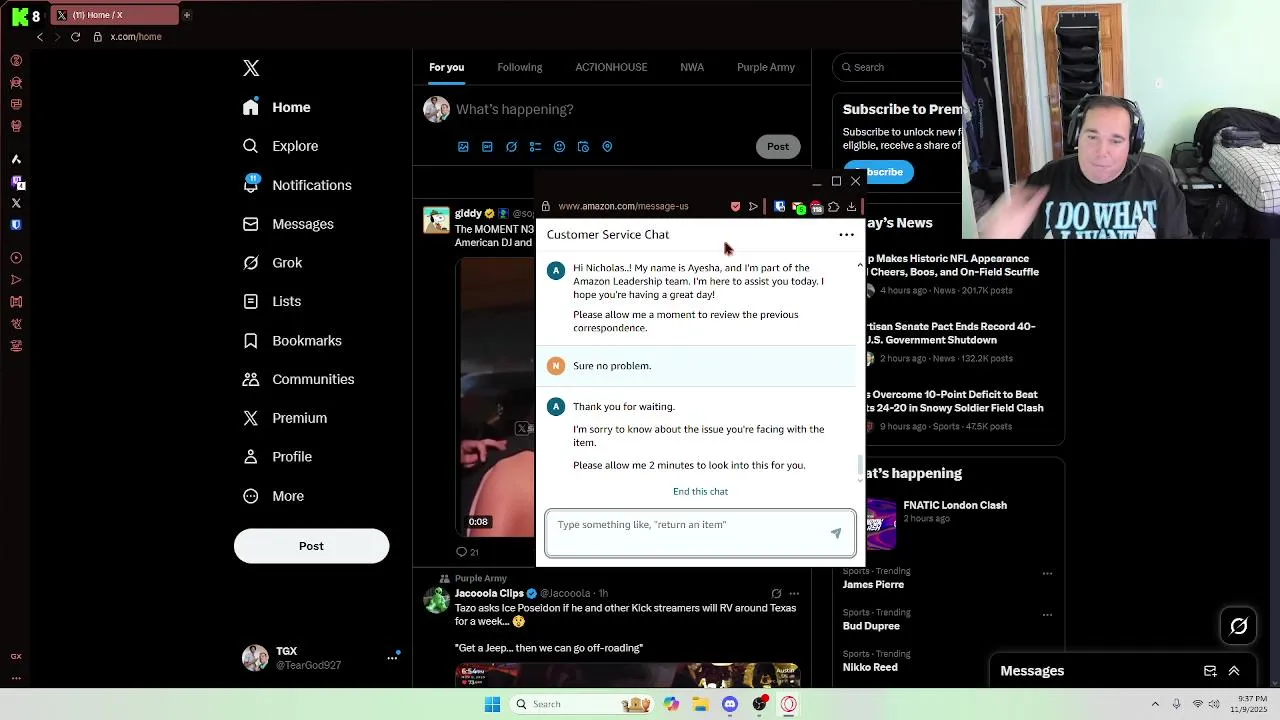Go back in browser history
Image resolution: width=1280 pixels, height=720 pixels.
[40, 37]
